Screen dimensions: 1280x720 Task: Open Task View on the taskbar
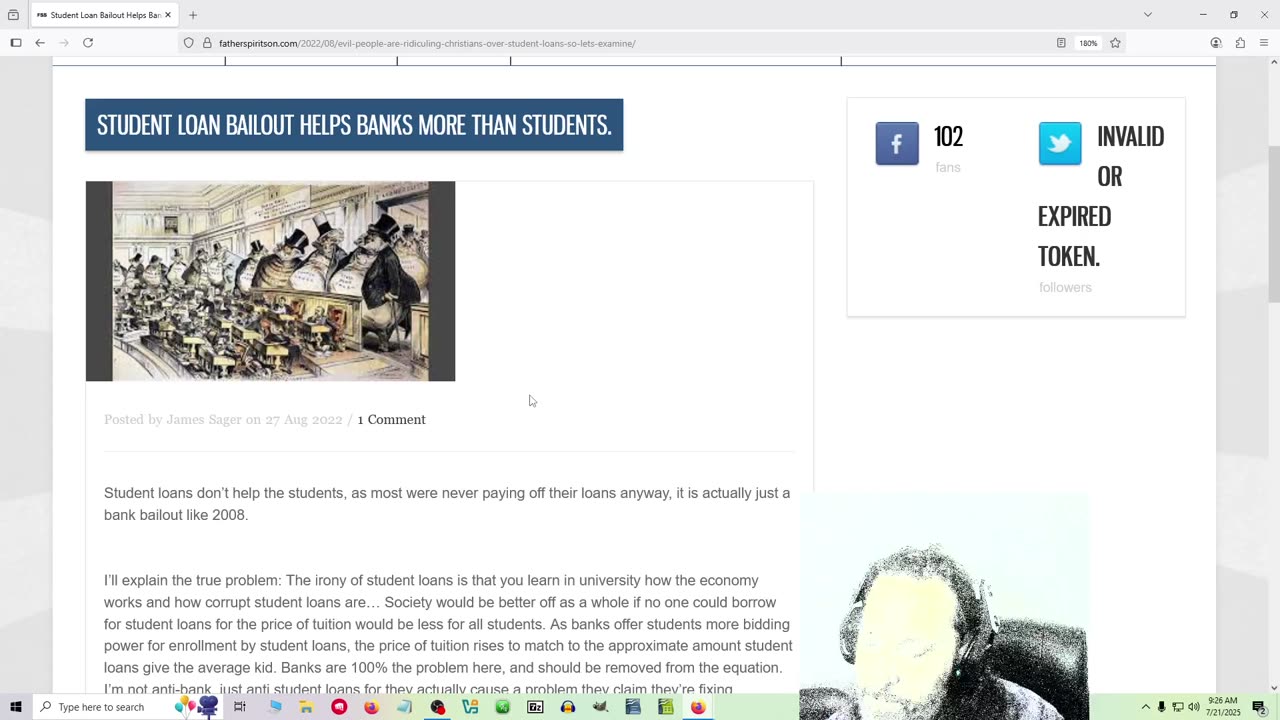tap(240, 707)
